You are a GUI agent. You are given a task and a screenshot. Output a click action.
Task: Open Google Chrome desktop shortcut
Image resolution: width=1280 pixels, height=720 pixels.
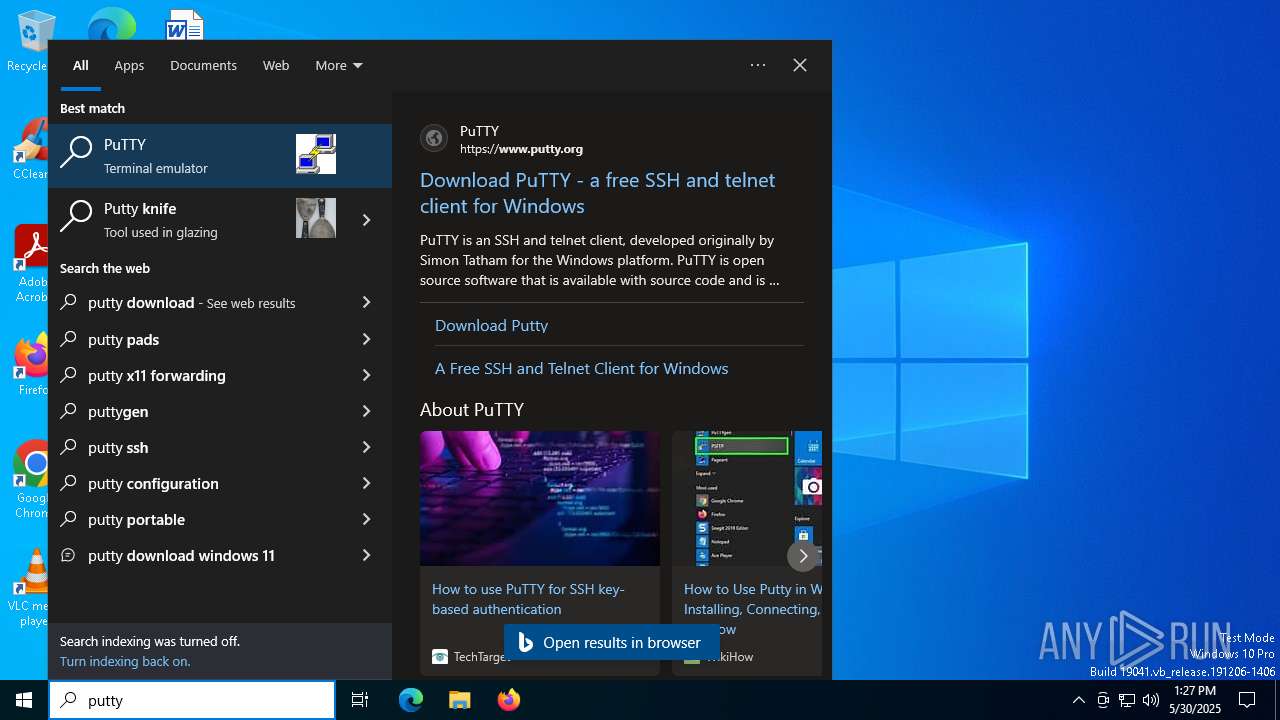tap(31, 480)
